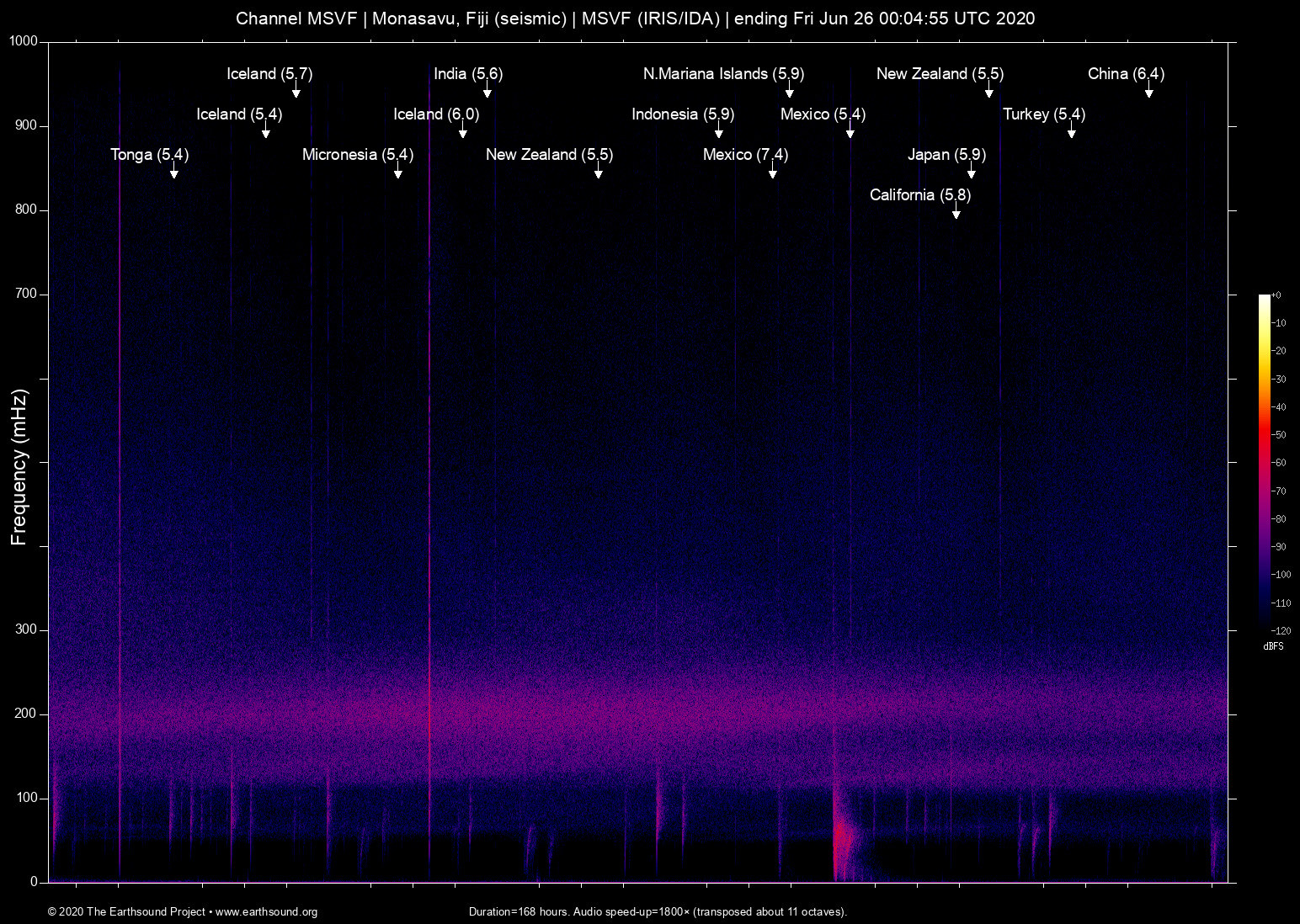Click the +0 value on color scale
Viewport: 1300px width, 924px height.
(1276, 295)
